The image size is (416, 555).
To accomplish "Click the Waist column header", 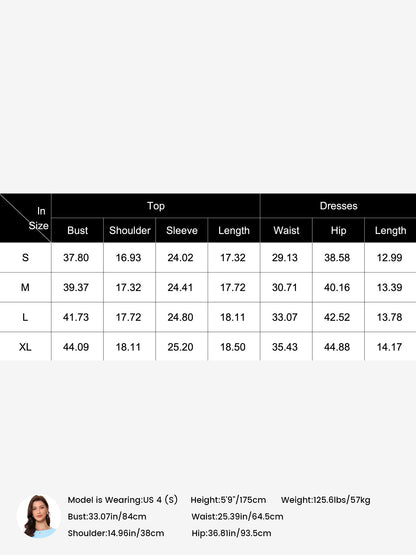I will (x=286, y=230).
